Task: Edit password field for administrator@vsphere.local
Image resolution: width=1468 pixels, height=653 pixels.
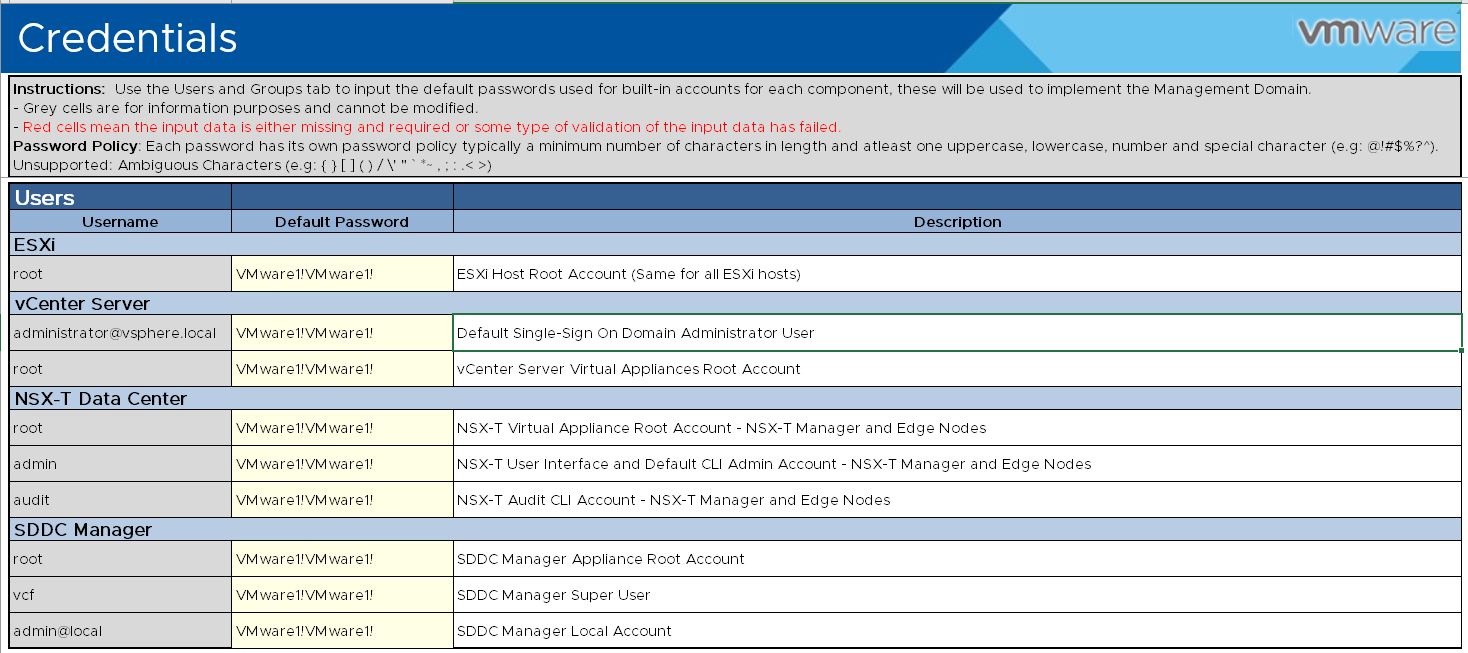Action: 342,333
